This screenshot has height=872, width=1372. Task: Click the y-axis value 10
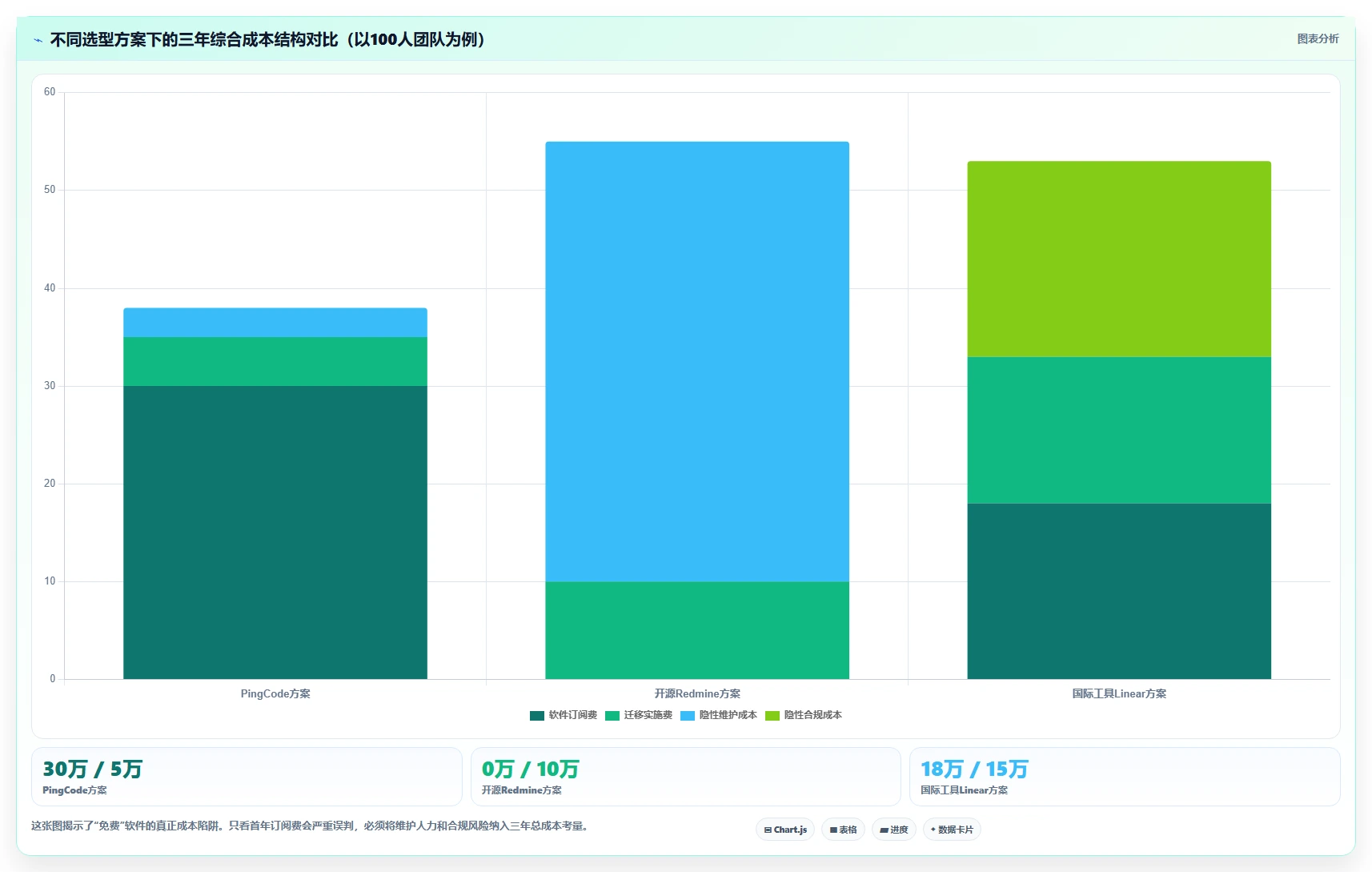coord(50,581)
